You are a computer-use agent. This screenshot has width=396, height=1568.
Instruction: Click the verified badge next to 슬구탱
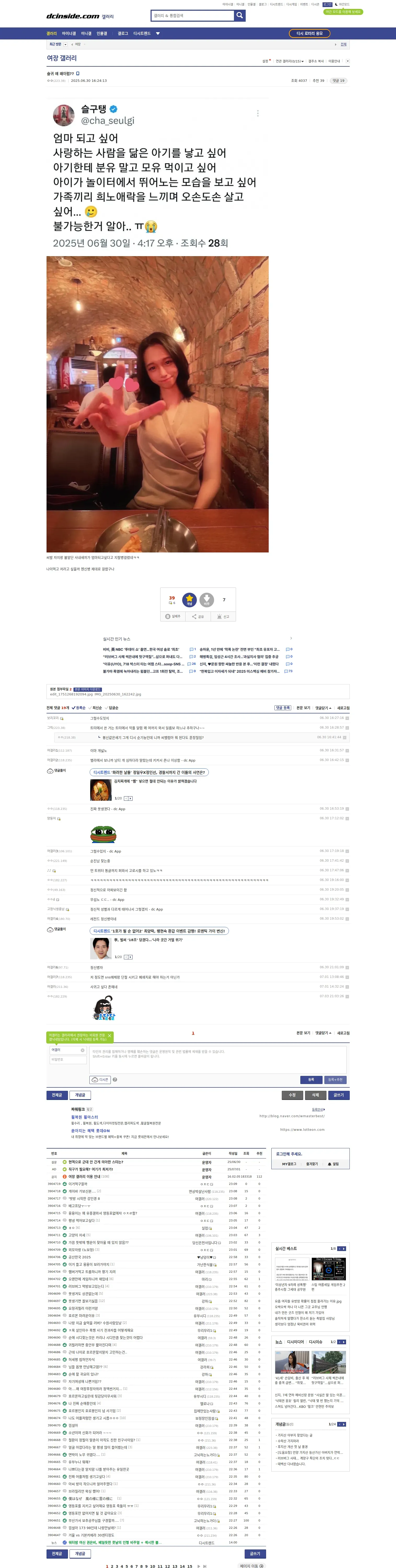coord(113,109)
